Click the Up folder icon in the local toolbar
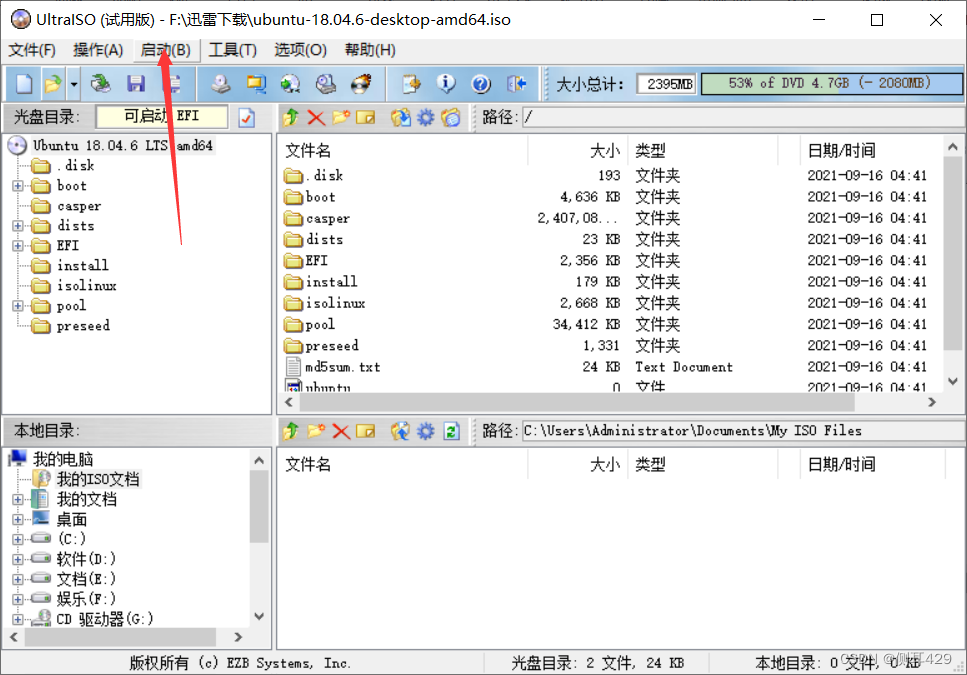Screen dimensions: 967x675 point(291,431)
